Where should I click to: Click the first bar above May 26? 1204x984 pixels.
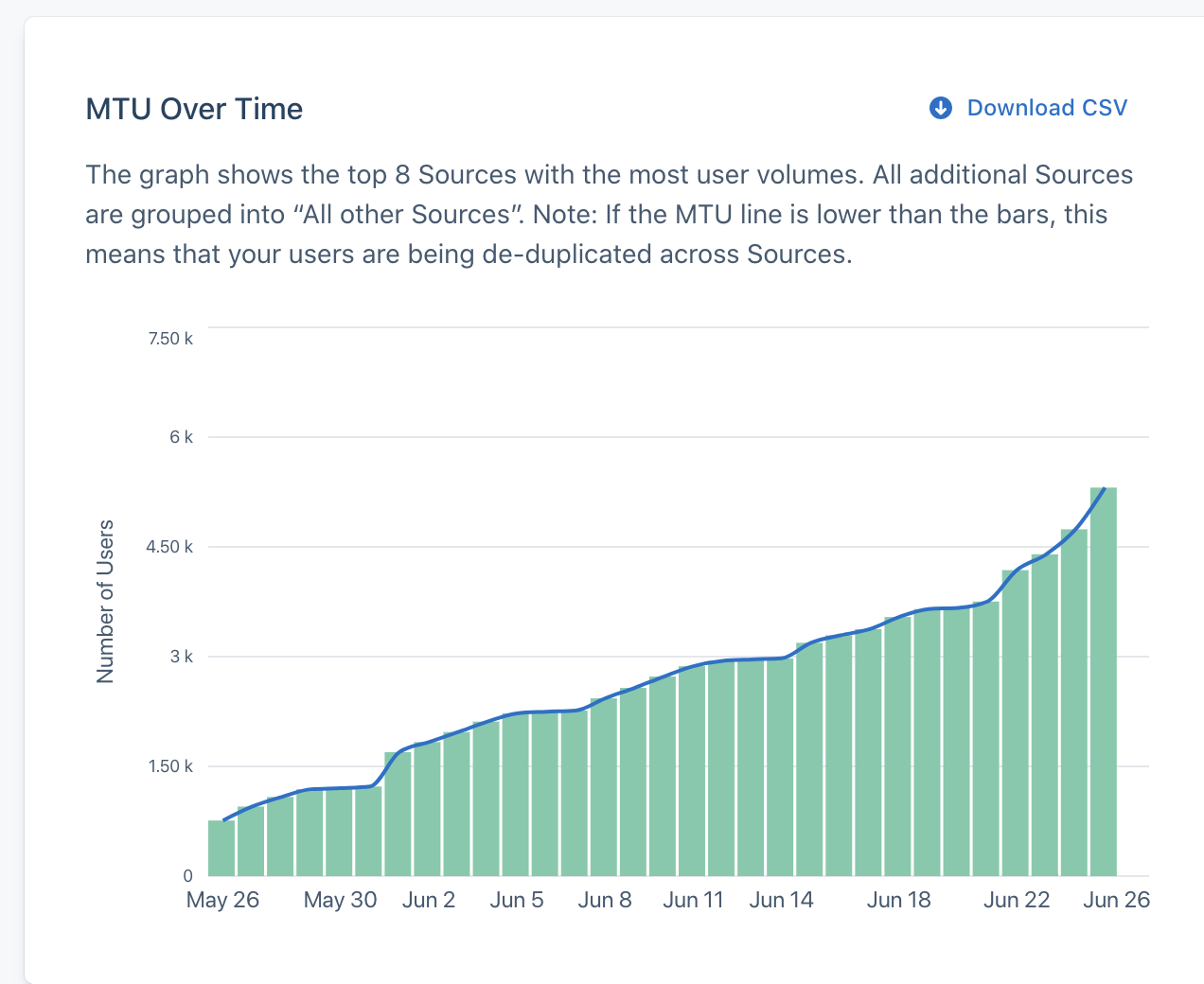[221, 848]
